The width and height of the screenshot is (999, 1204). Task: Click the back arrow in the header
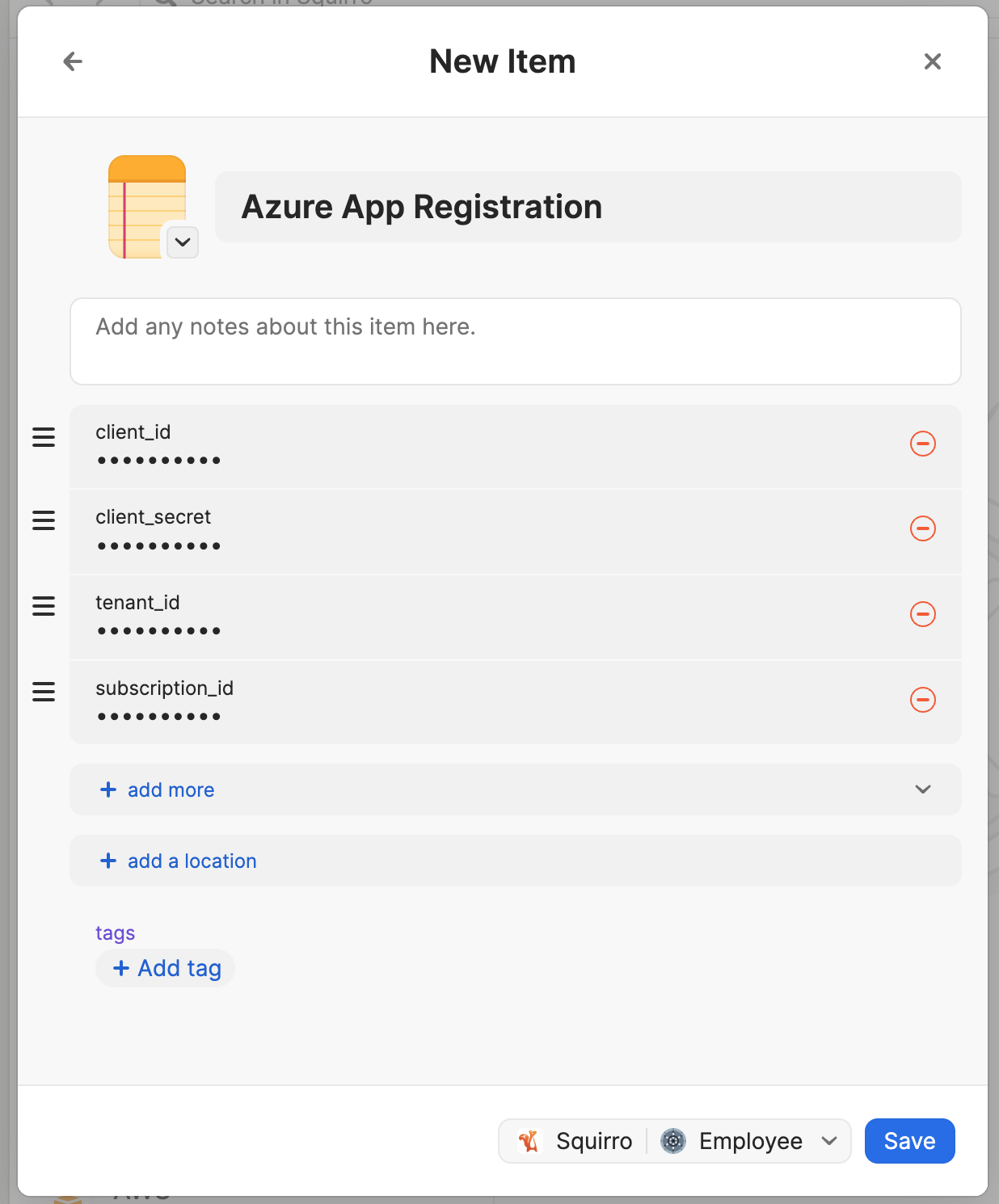(73, 61)
